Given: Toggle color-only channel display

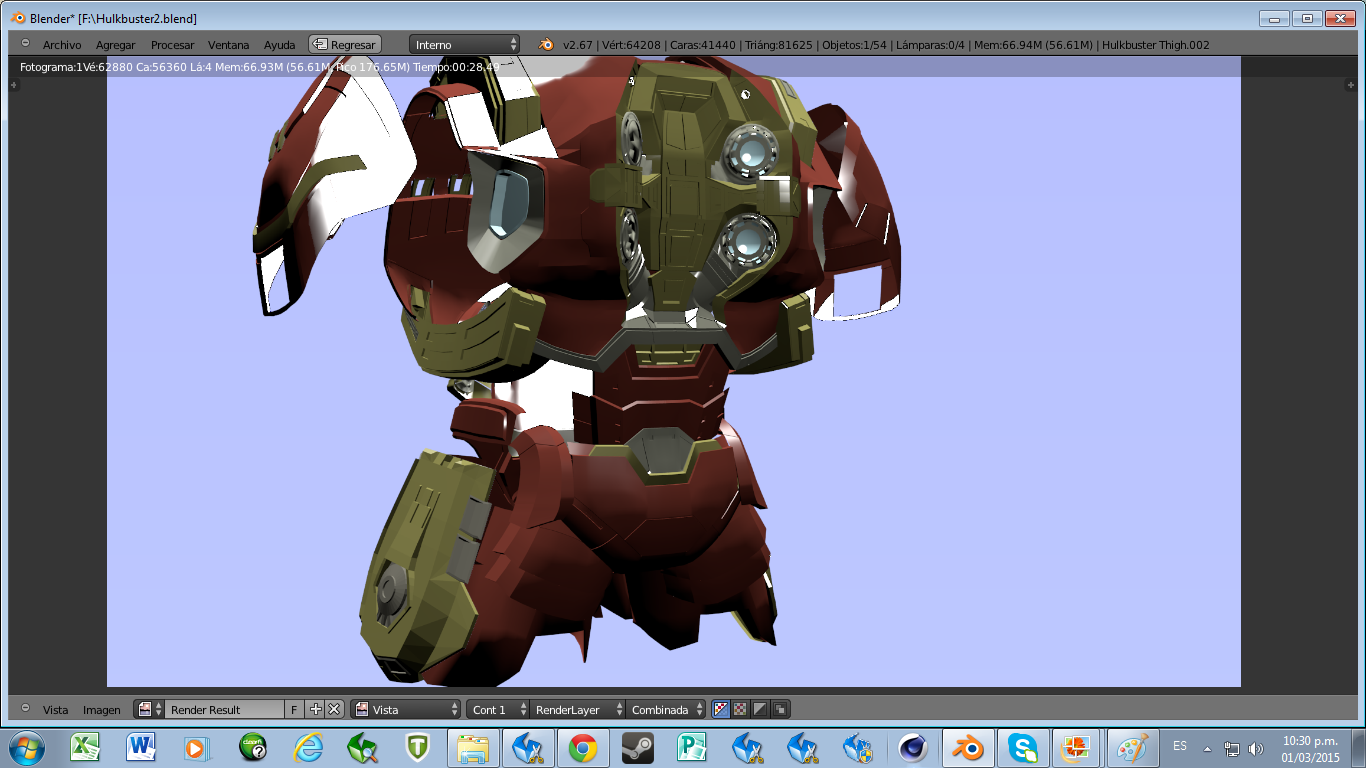Looking at the screenshot, I should [x=741, y=709].
